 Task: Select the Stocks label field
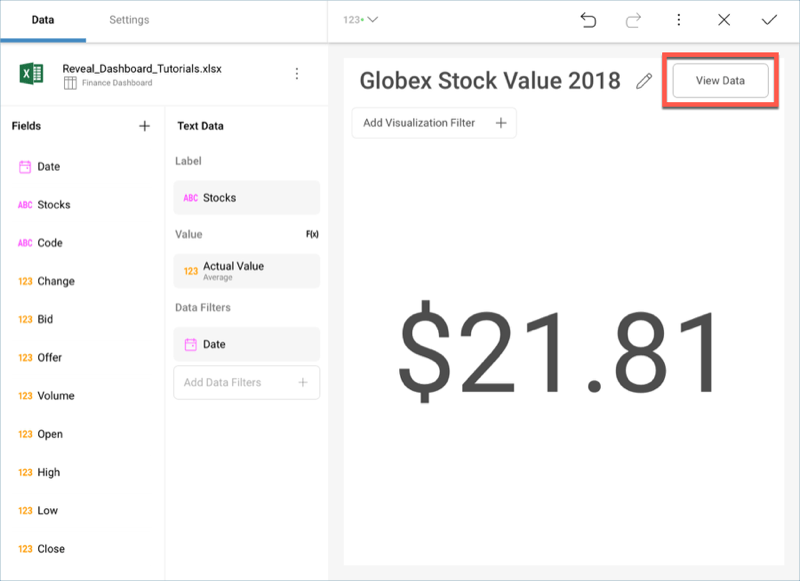click(246, 198)
